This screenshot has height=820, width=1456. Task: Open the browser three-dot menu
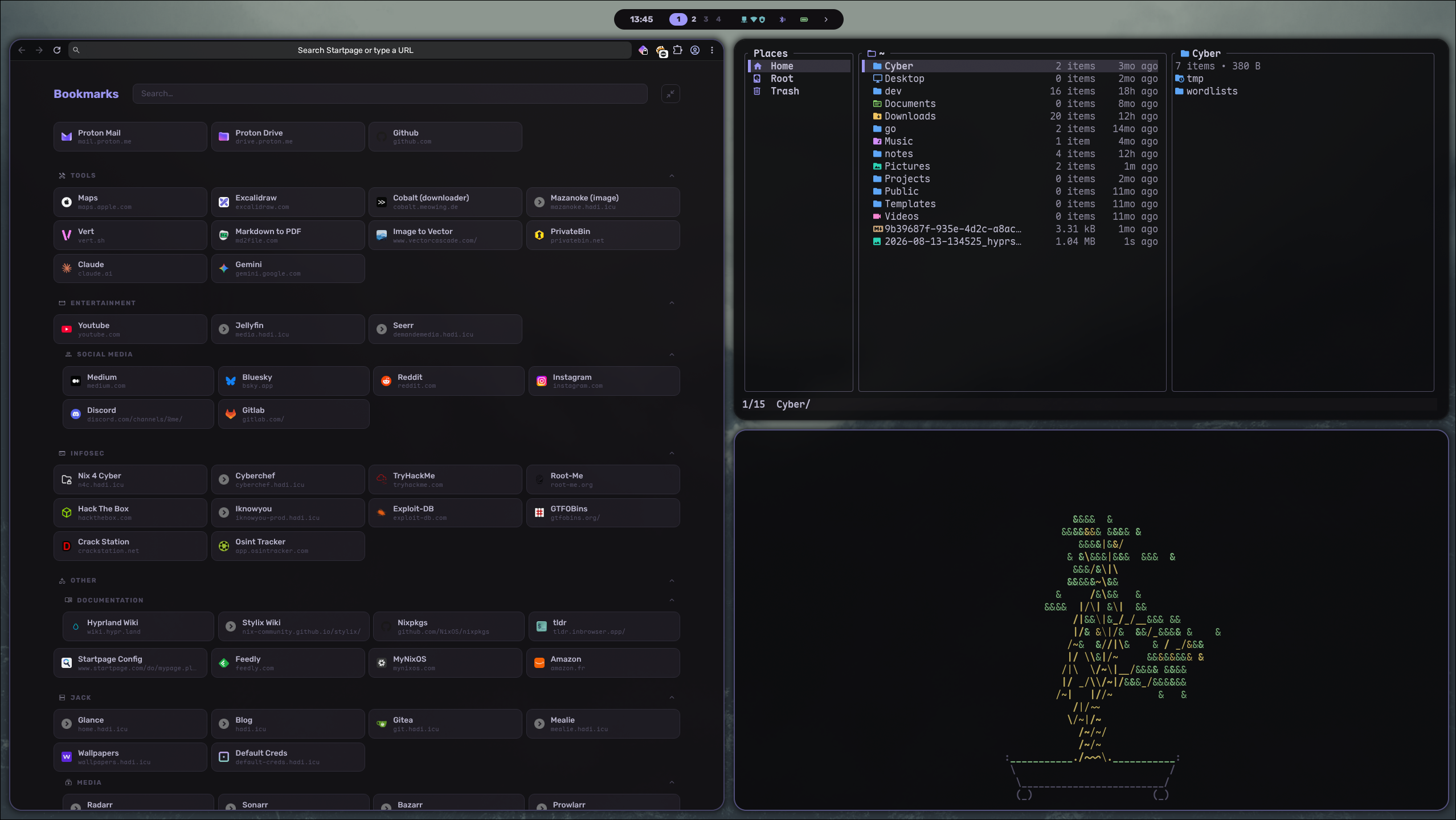click(712, 50)
